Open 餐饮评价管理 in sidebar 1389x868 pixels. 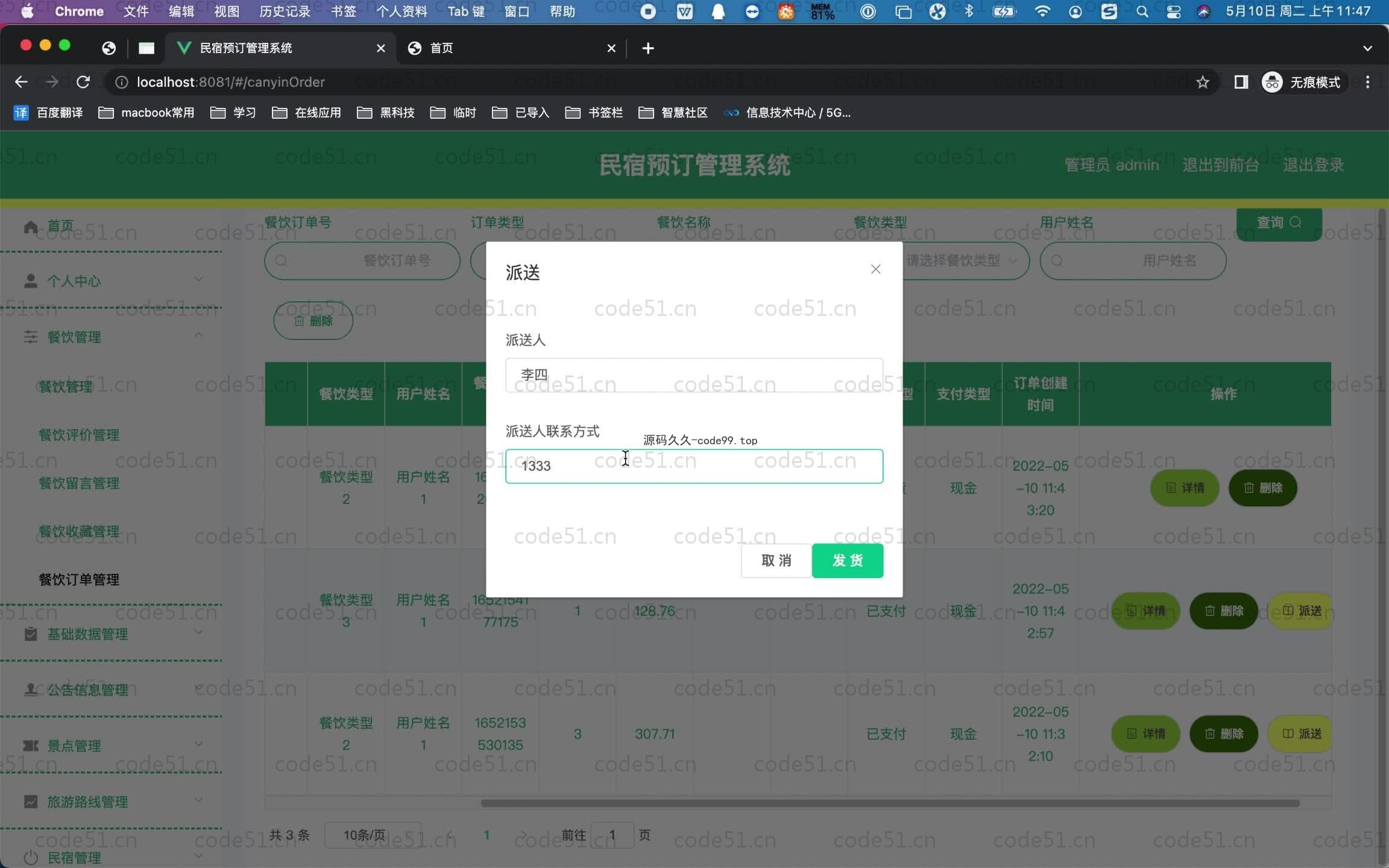[x=79, y=435]
